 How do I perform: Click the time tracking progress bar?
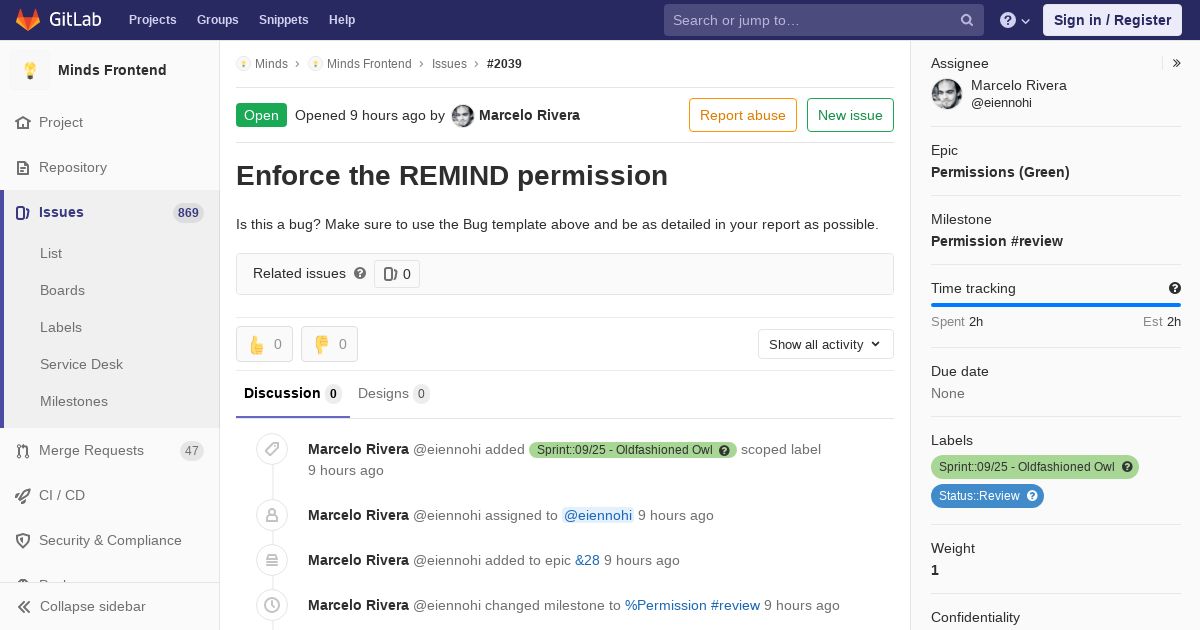point(1055,305)
